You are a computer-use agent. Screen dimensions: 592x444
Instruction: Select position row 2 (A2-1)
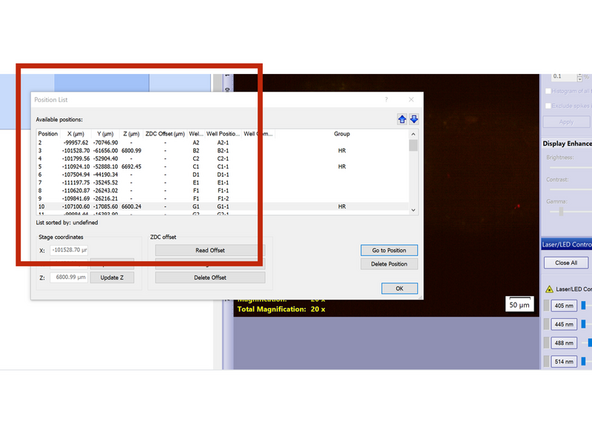223,143
